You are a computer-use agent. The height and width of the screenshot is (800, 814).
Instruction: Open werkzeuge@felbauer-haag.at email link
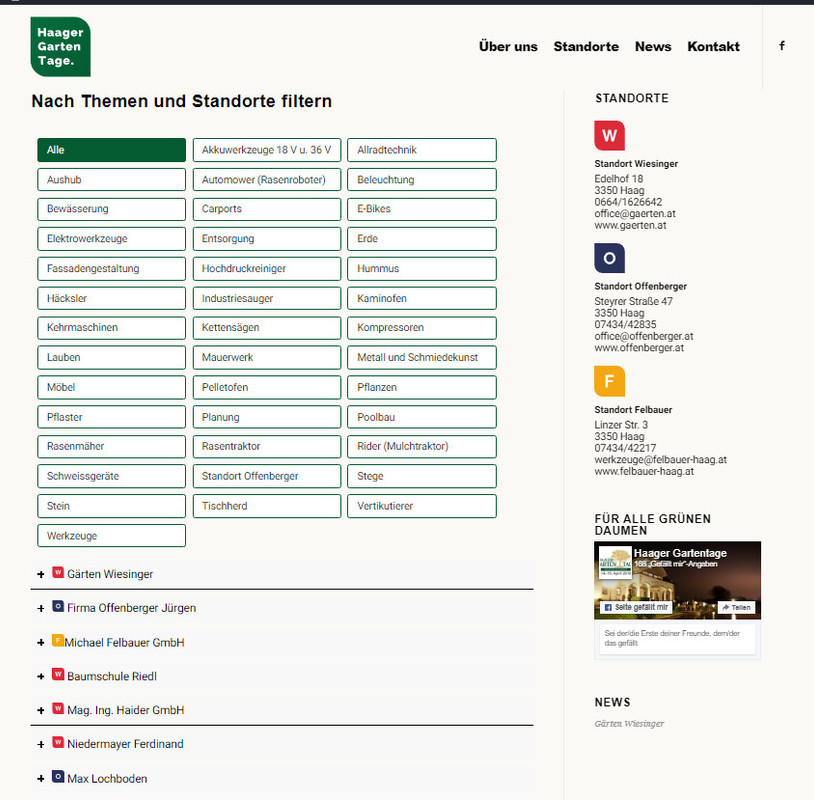(660, 459)
